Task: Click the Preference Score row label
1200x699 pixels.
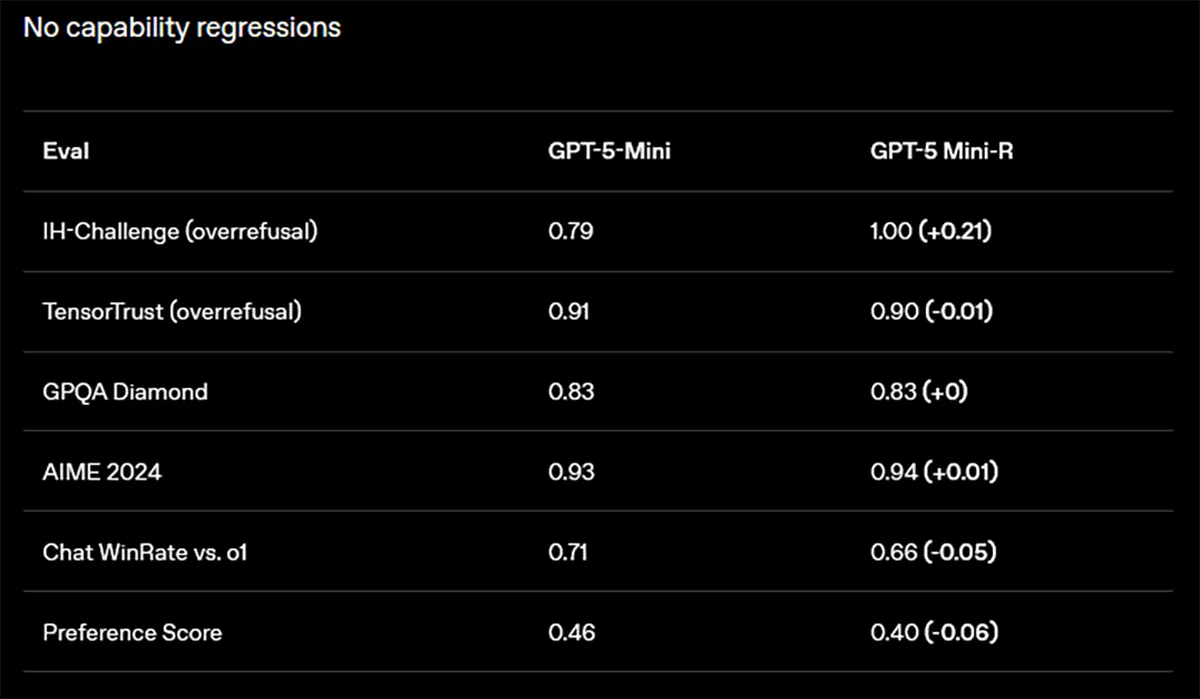Action: pos(132,632)
